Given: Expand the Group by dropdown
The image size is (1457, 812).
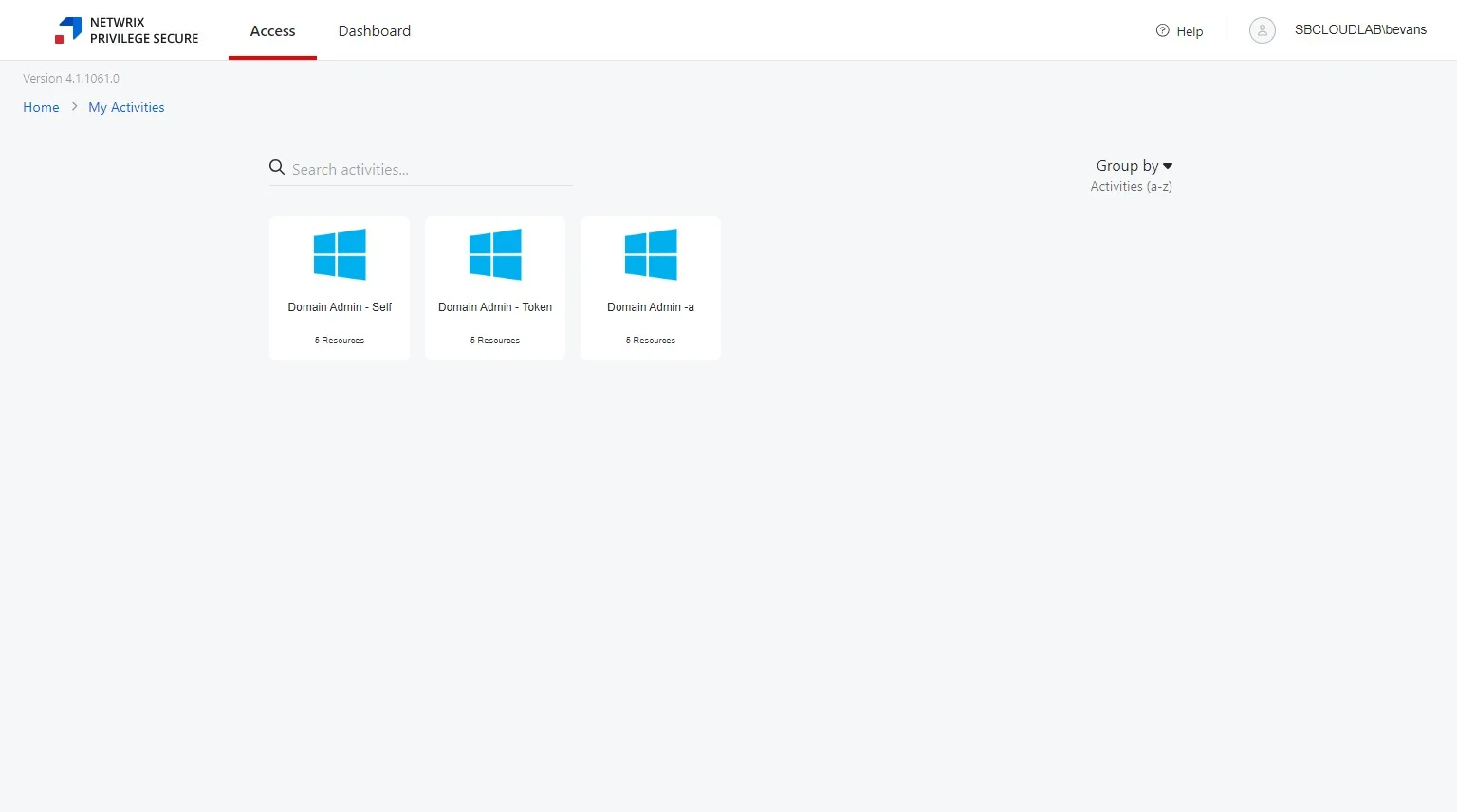Looking at the screenshot, I should point(1134,165).
